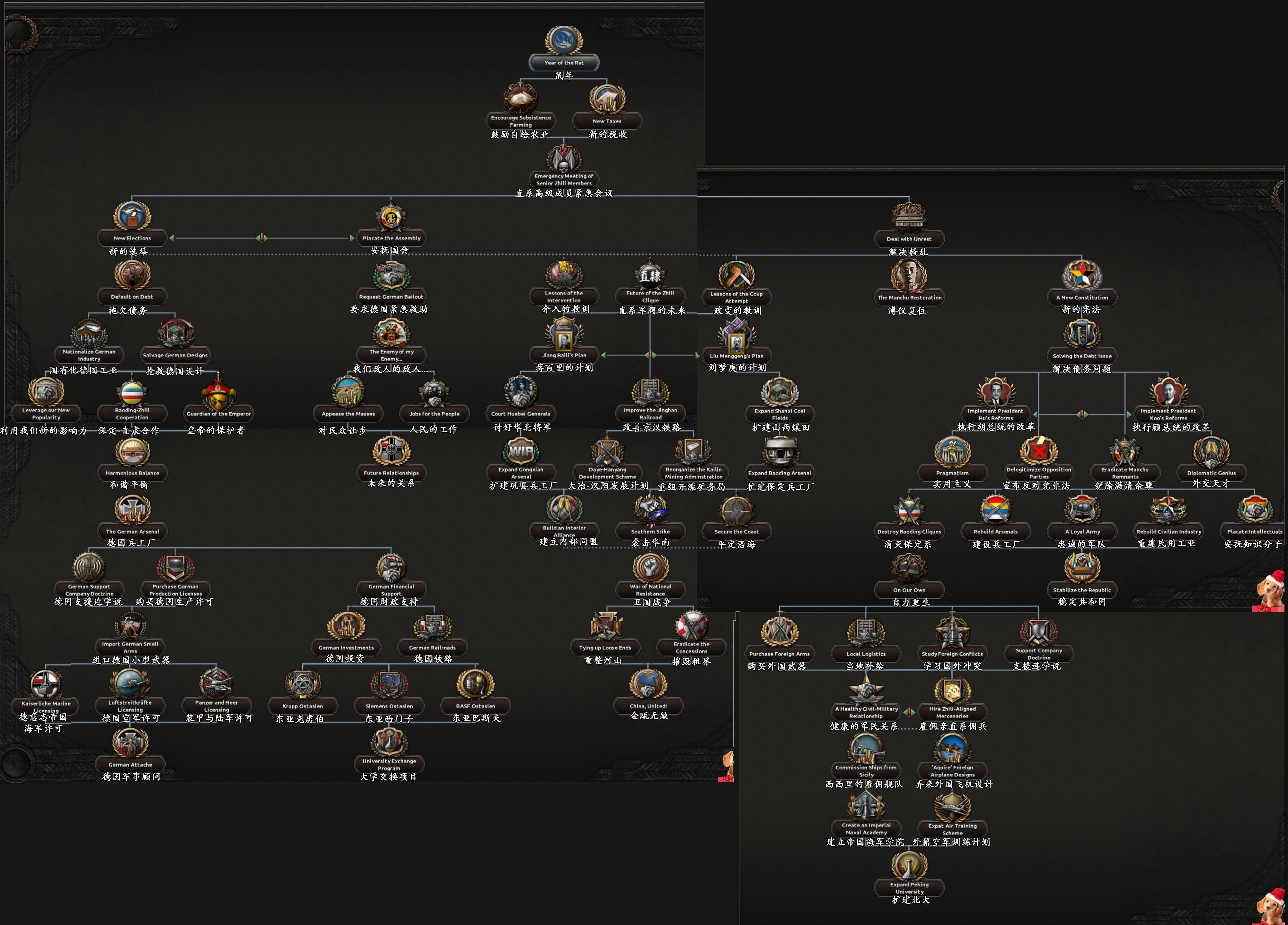This screenshot has width=1288, height=925.
Task: Select the Jobs for the People icon
Action: point(435,392)
